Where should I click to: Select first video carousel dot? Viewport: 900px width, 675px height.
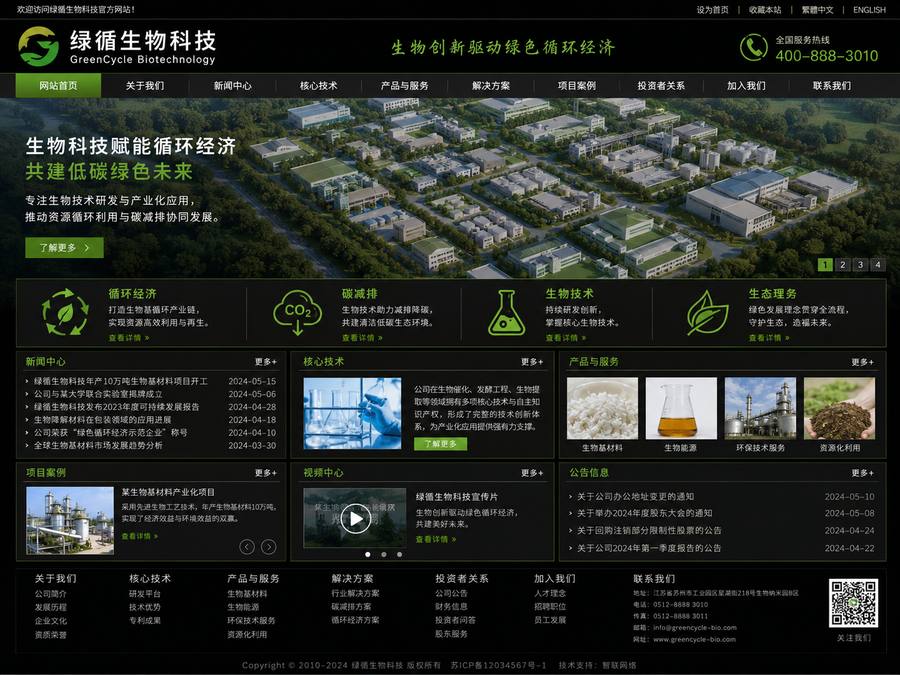pos(368,554)
